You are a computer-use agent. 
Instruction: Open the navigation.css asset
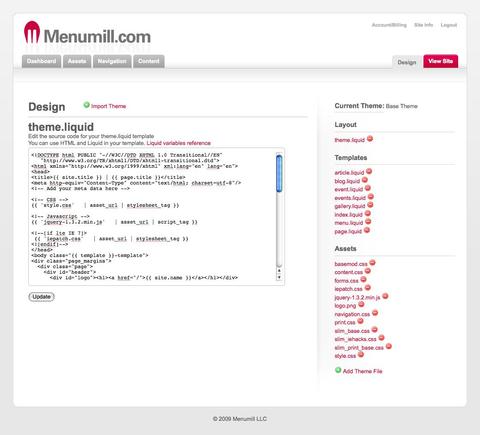(x=352, y=314)
